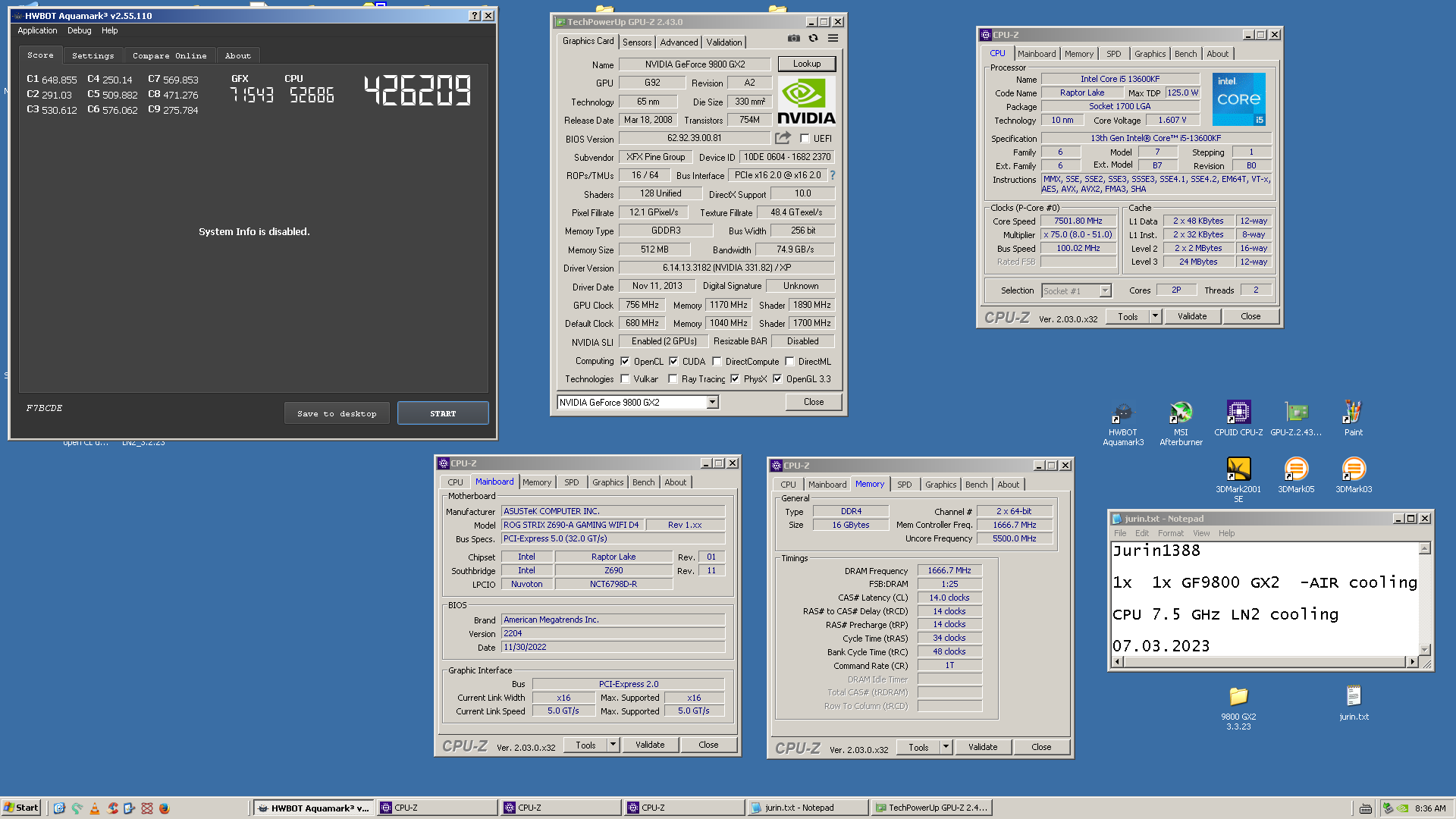Click the GPU-Z refresh icon
This screenshot has width=1456, height=819.
click(x=813, y=38)
